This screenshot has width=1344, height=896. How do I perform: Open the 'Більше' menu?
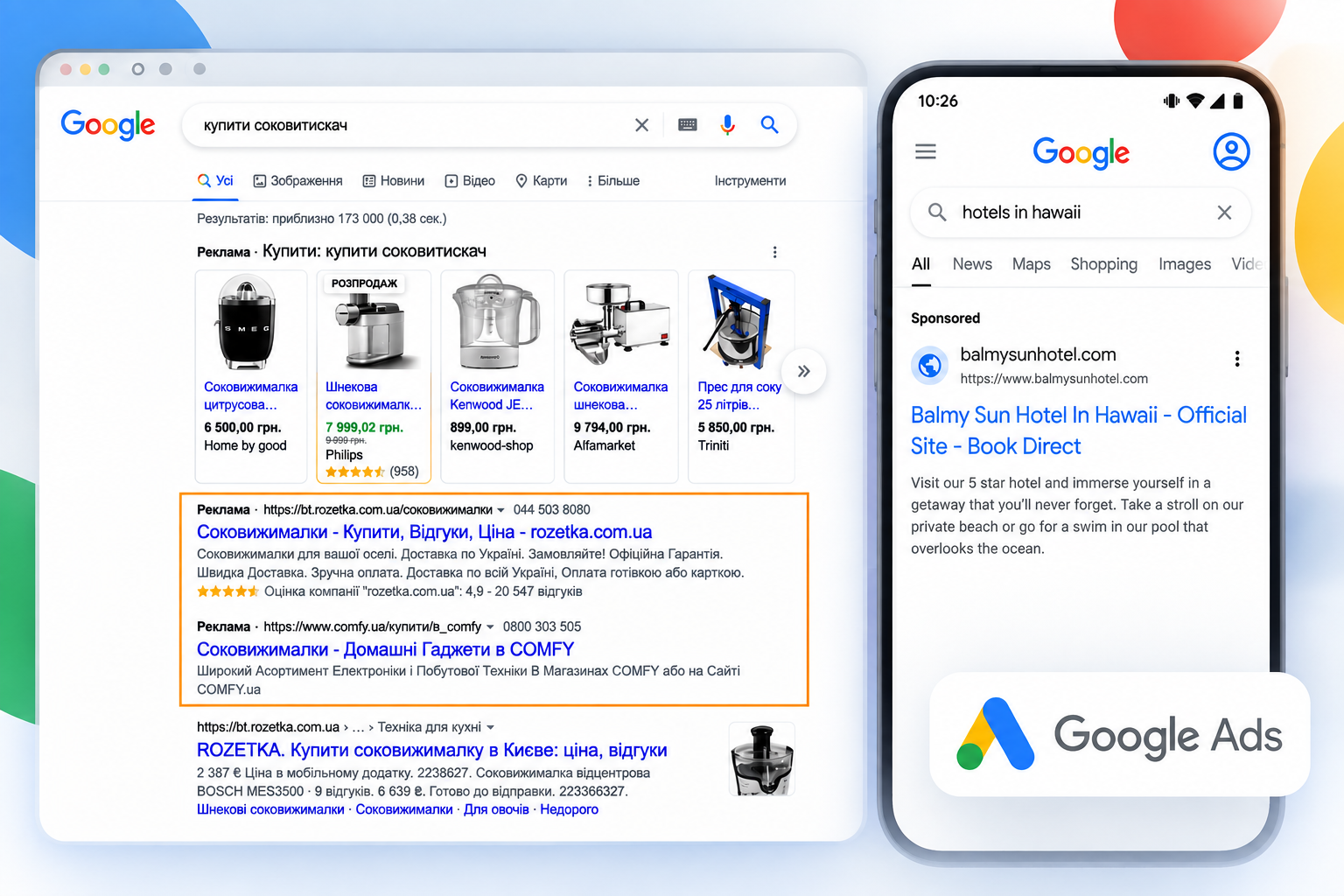click(x=612, y=181)
